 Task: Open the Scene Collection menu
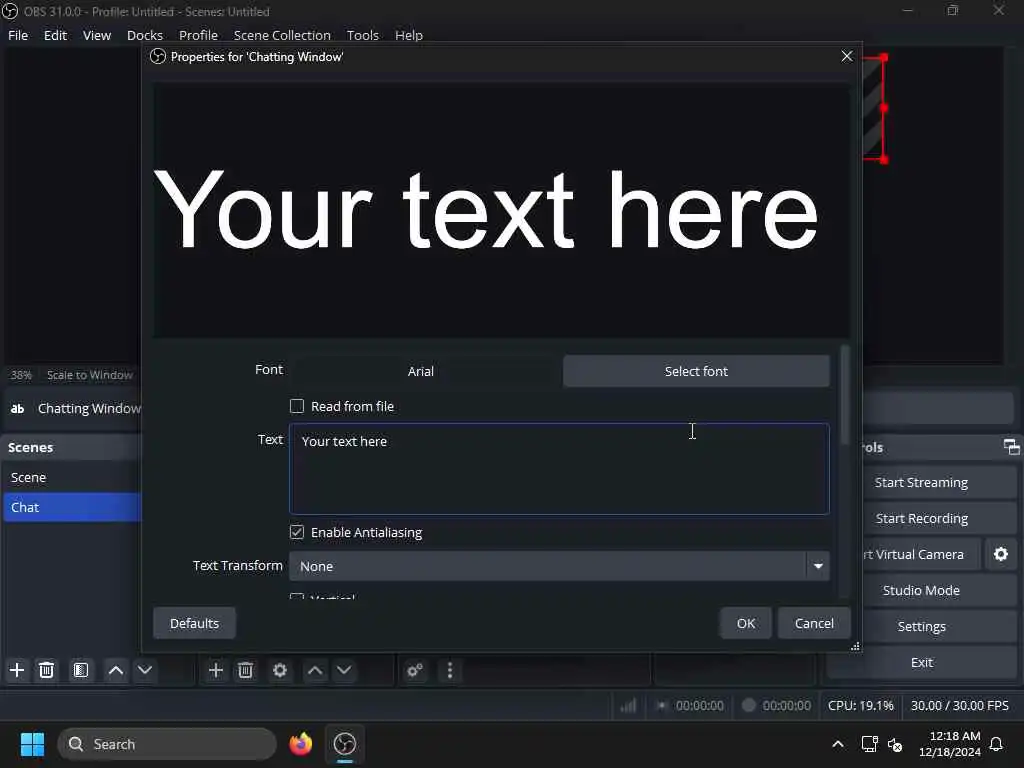coord(282,35)
